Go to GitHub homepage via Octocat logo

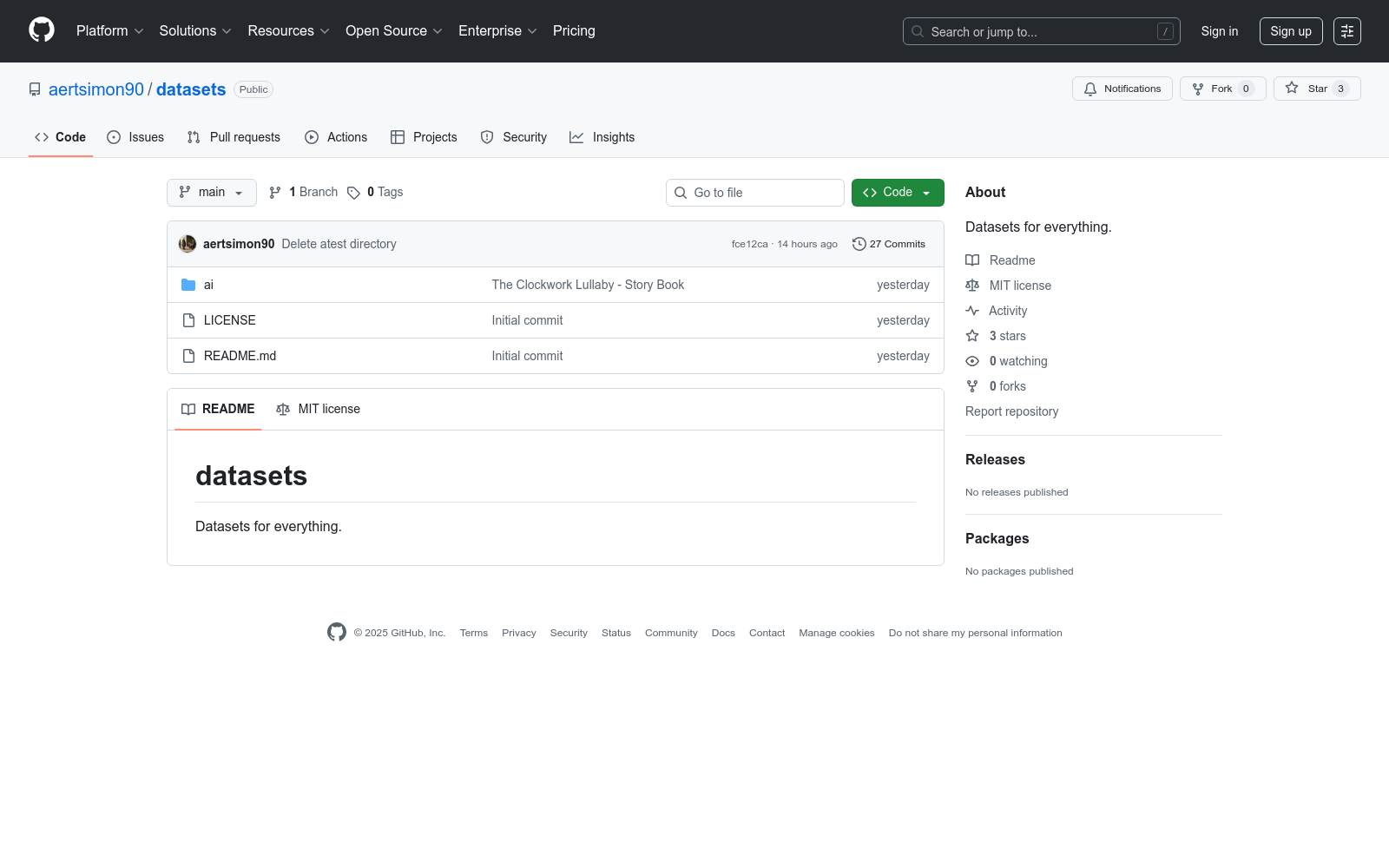point(42,30)
